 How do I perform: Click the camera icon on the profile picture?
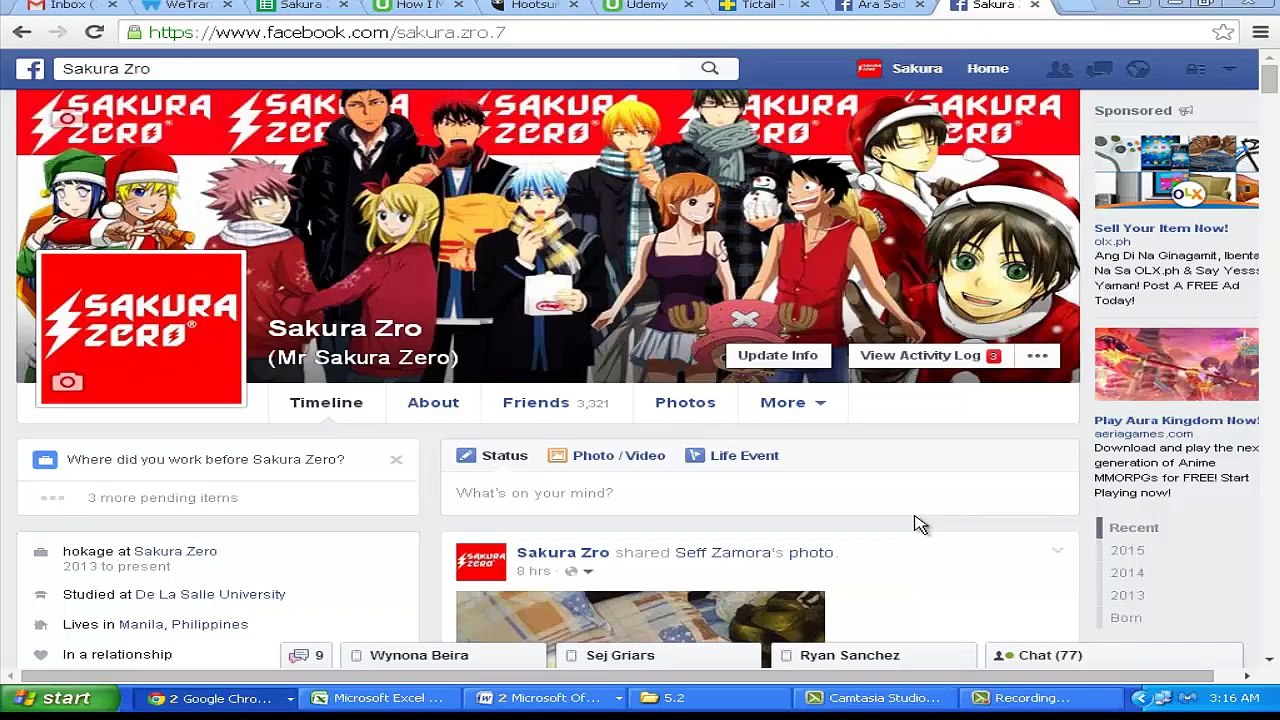click(67, 382)
